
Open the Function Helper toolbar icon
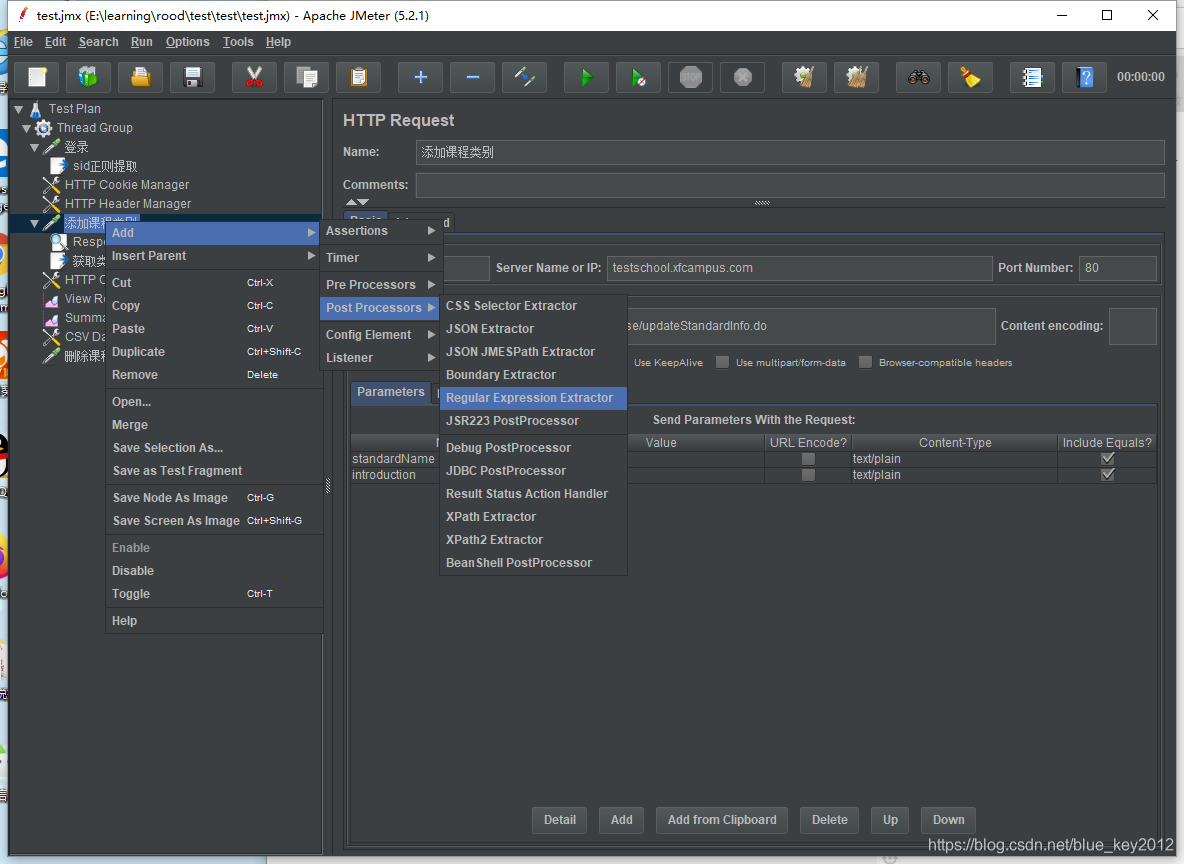[x=1032, y=77]
